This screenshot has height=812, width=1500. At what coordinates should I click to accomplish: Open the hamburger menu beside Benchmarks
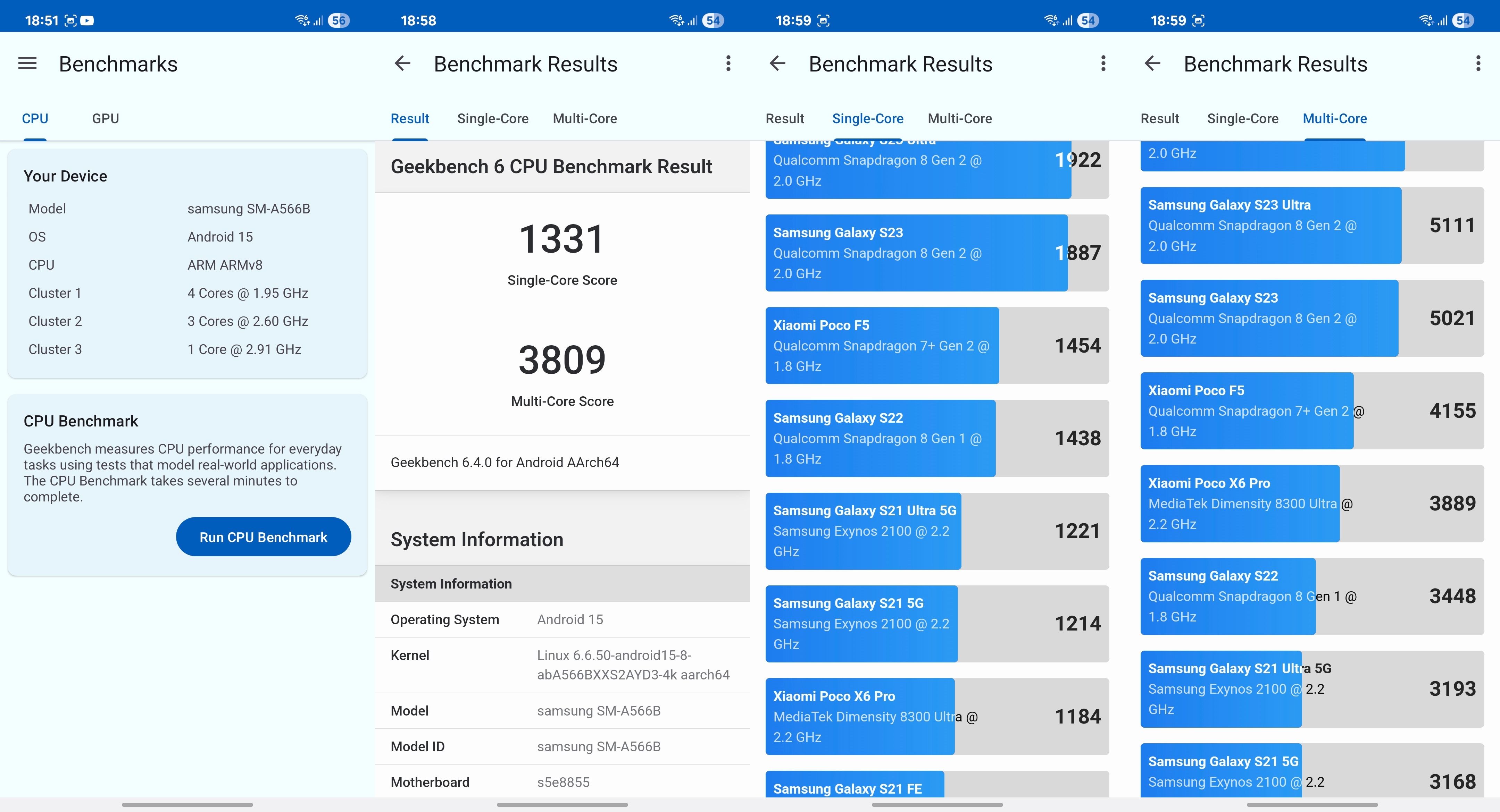click(x=27, y=64)
